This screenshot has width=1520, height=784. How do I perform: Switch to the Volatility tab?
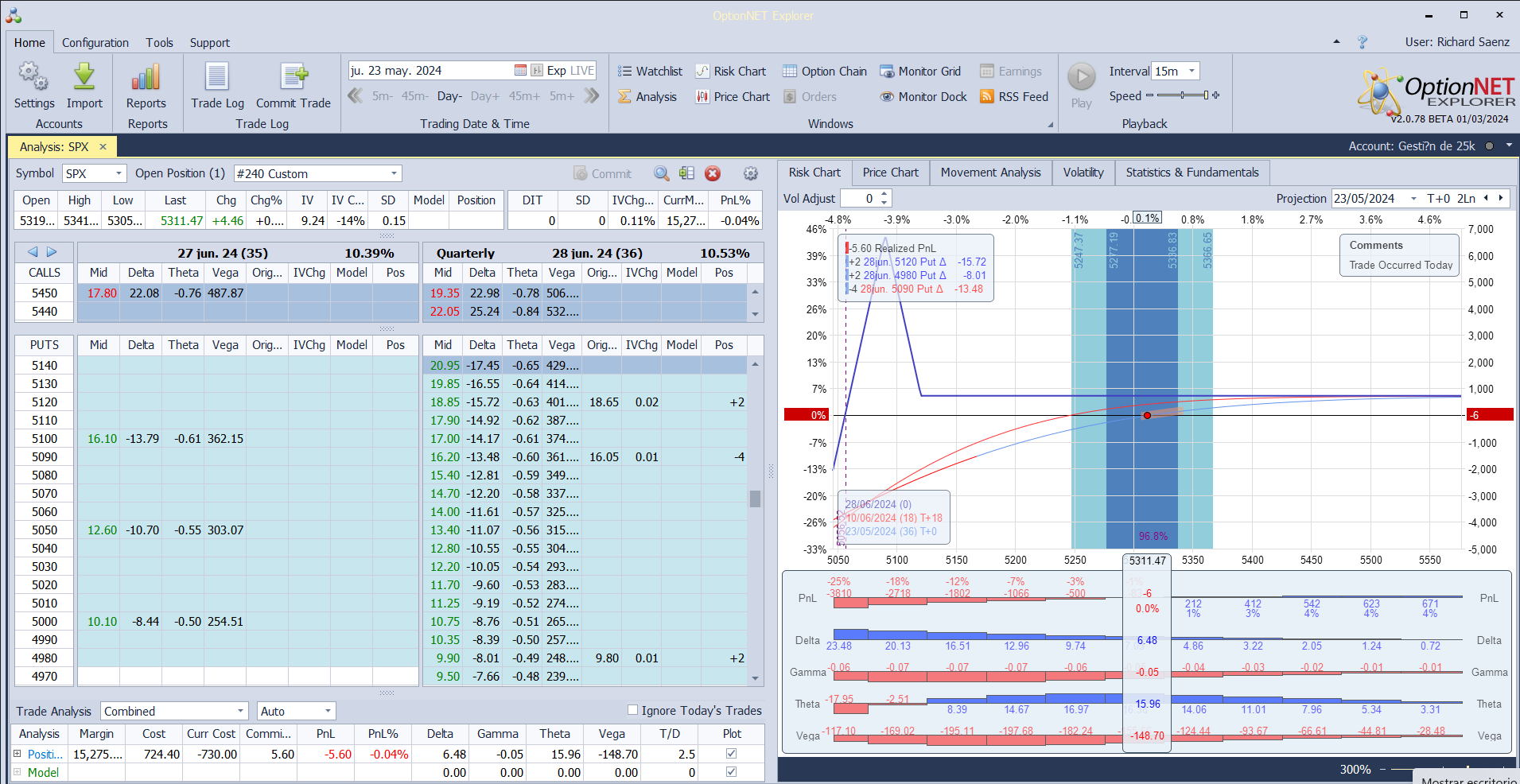[x=1083, y=173]
